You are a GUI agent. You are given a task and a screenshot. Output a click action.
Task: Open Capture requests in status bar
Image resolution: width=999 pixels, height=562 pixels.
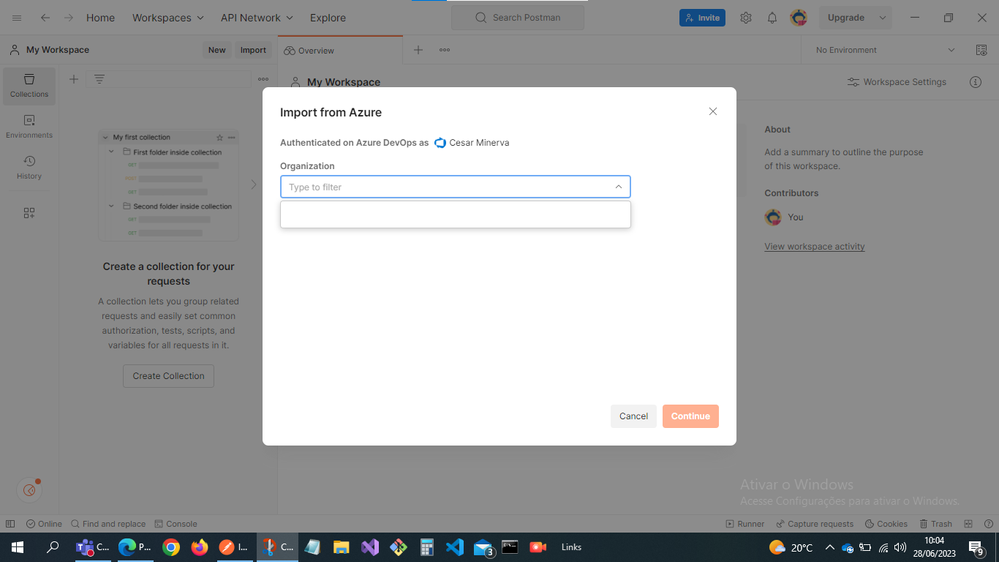coord(814,524)
